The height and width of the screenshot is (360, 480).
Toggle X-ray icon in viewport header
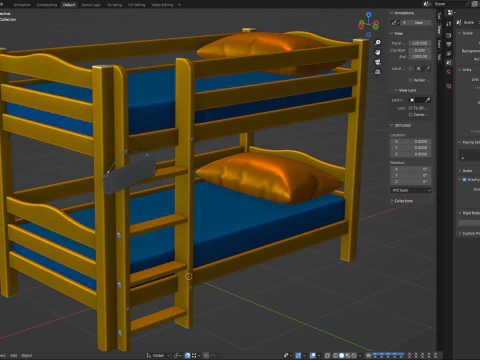click(x=327, y=355)
